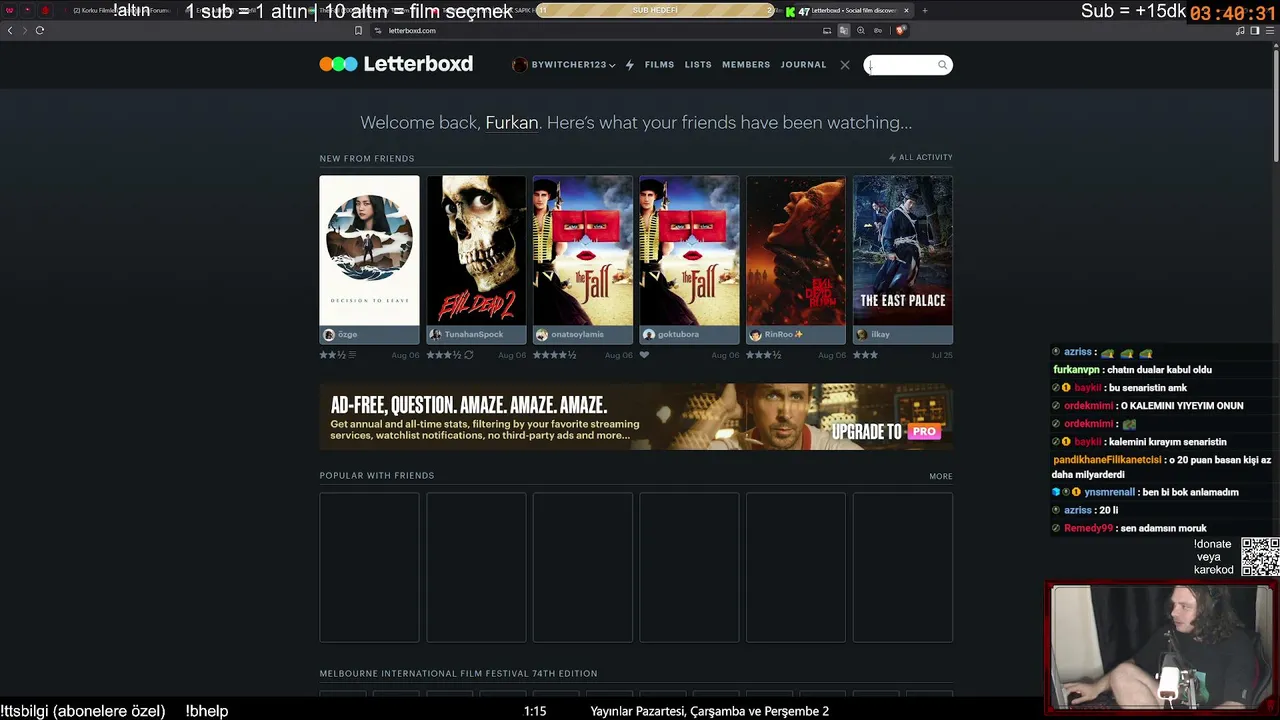
Task: Click the three-star rating under ilkay's entry
Action: pos(865,355)
